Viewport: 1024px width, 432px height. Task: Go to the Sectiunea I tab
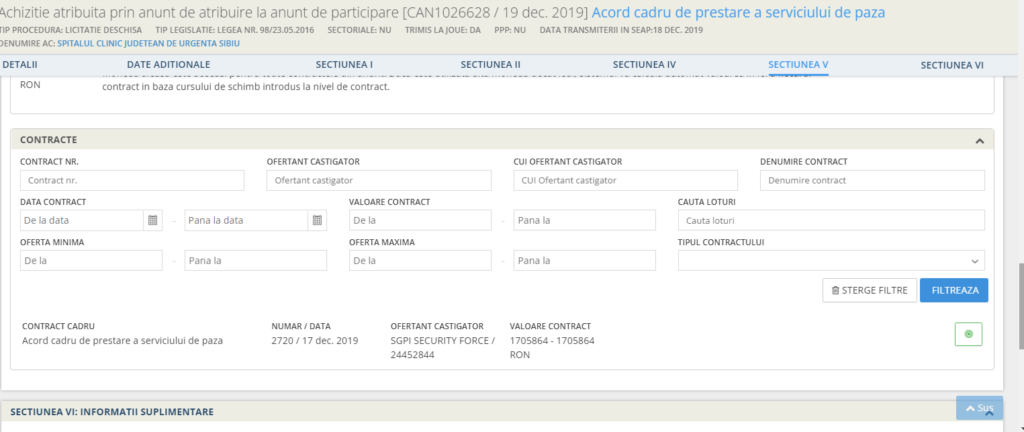coord(344,64)
